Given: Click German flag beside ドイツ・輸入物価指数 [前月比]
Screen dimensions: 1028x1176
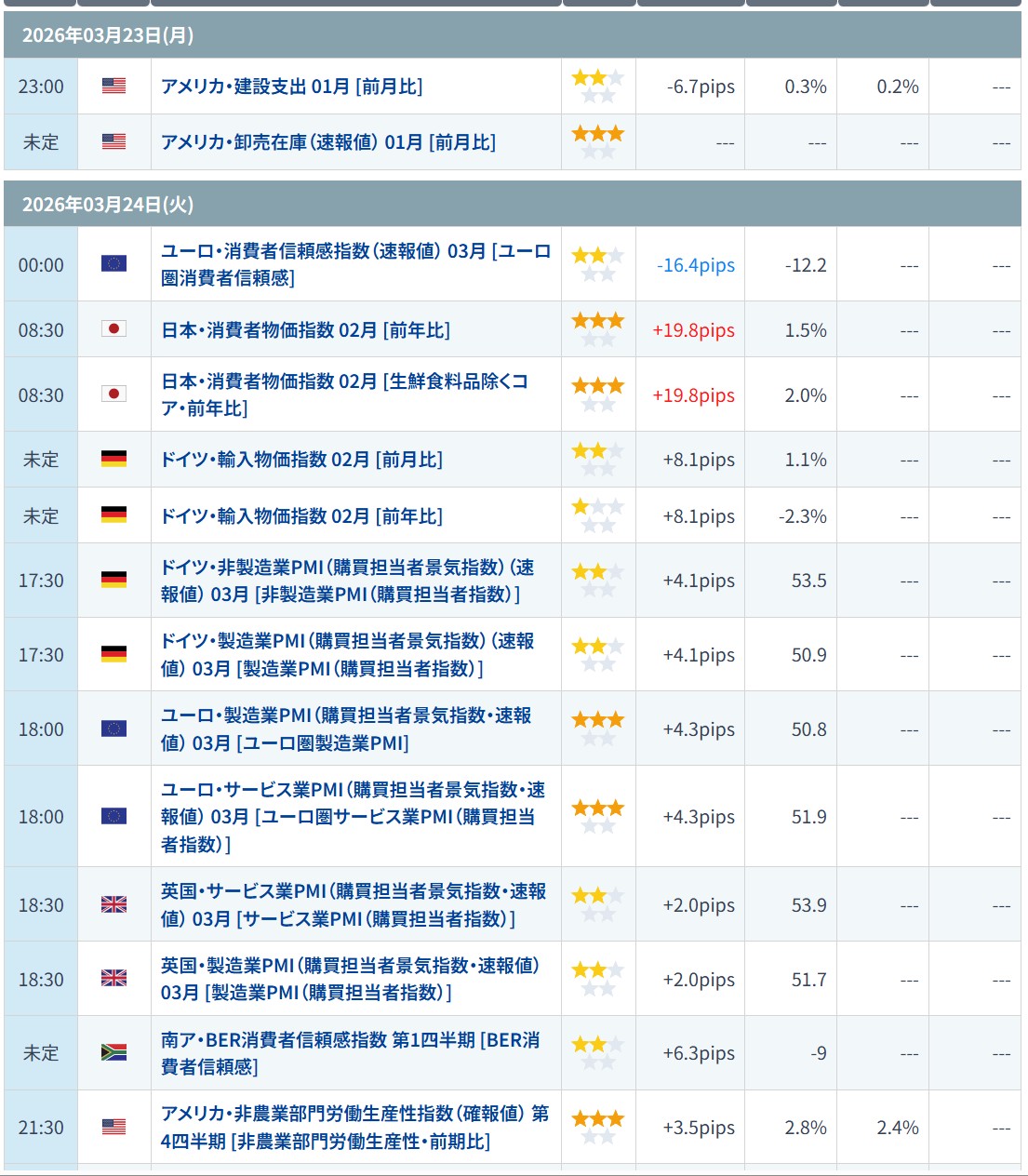Looking at the screenshot, I should click(113, 459).
